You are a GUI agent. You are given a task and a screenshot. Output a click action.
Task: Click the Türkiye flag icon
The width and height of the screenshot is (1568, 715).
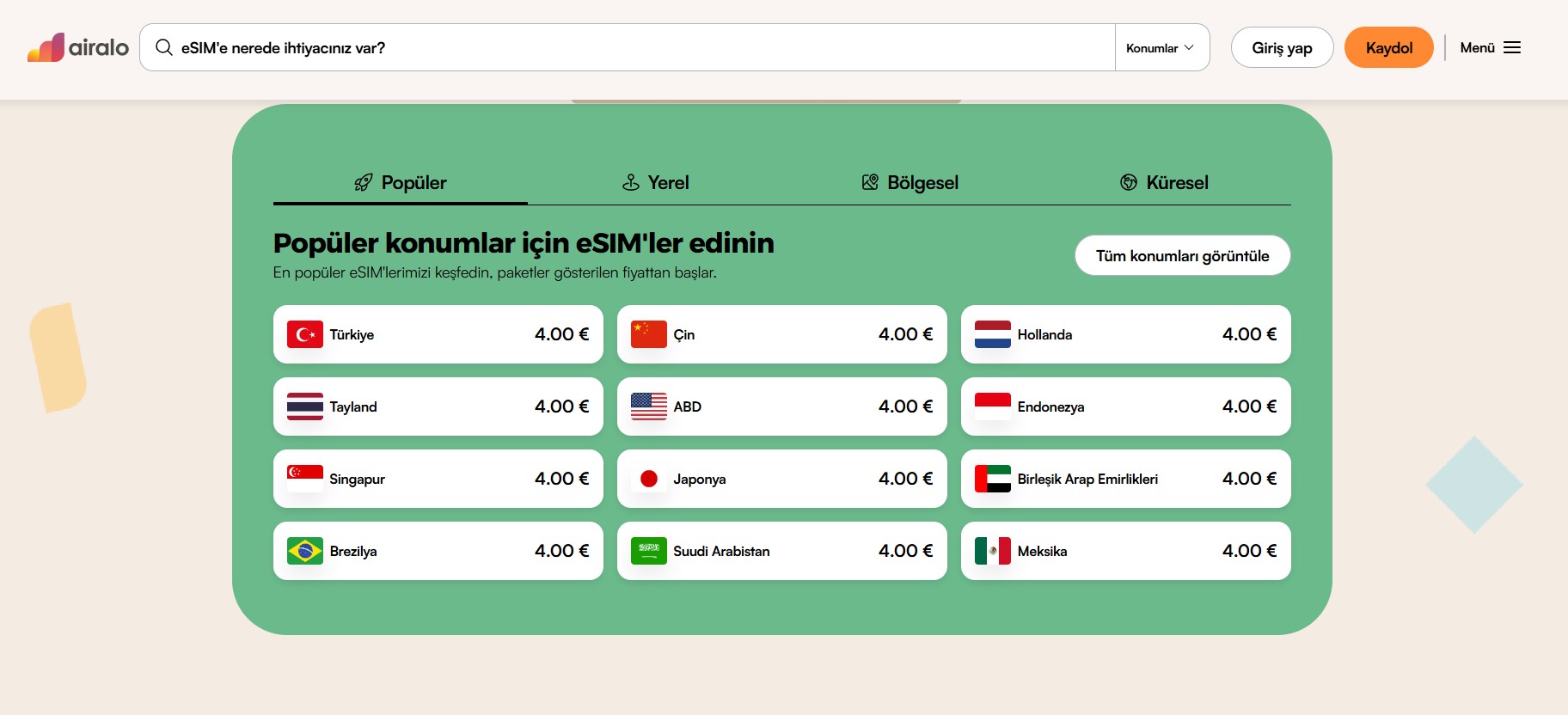point(304,334)
